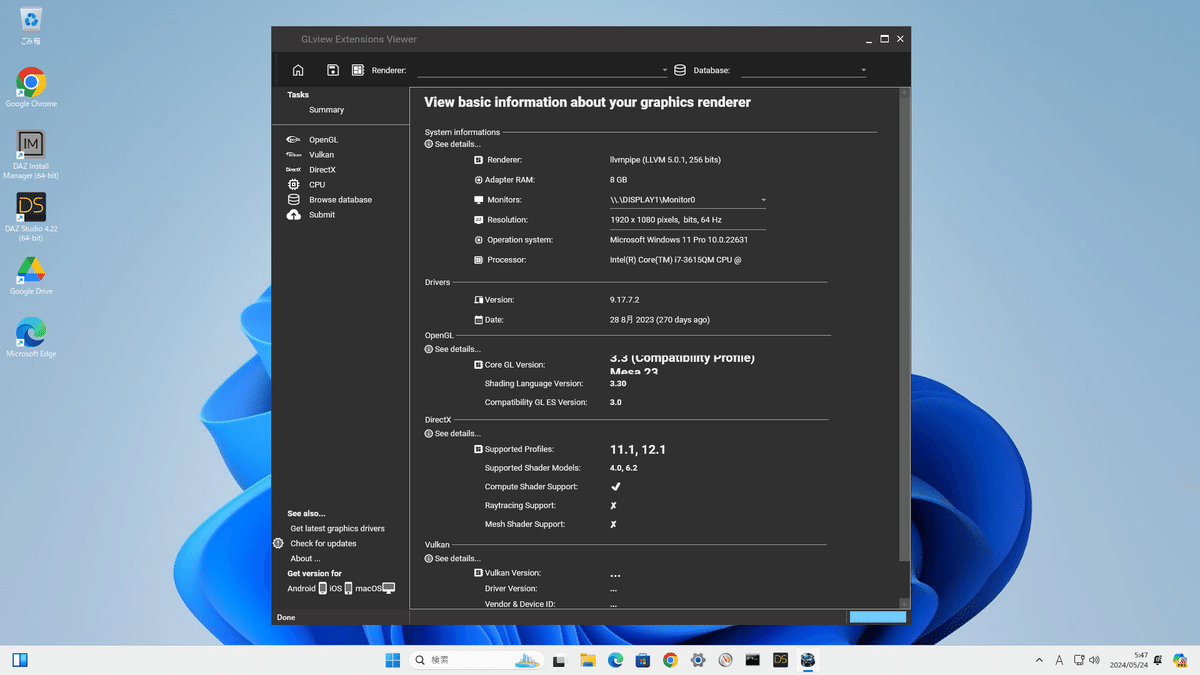Open the Renderer dropdown in the toolbar
The height and width of the screenshot is (675, 1200).
click(543, 70)
